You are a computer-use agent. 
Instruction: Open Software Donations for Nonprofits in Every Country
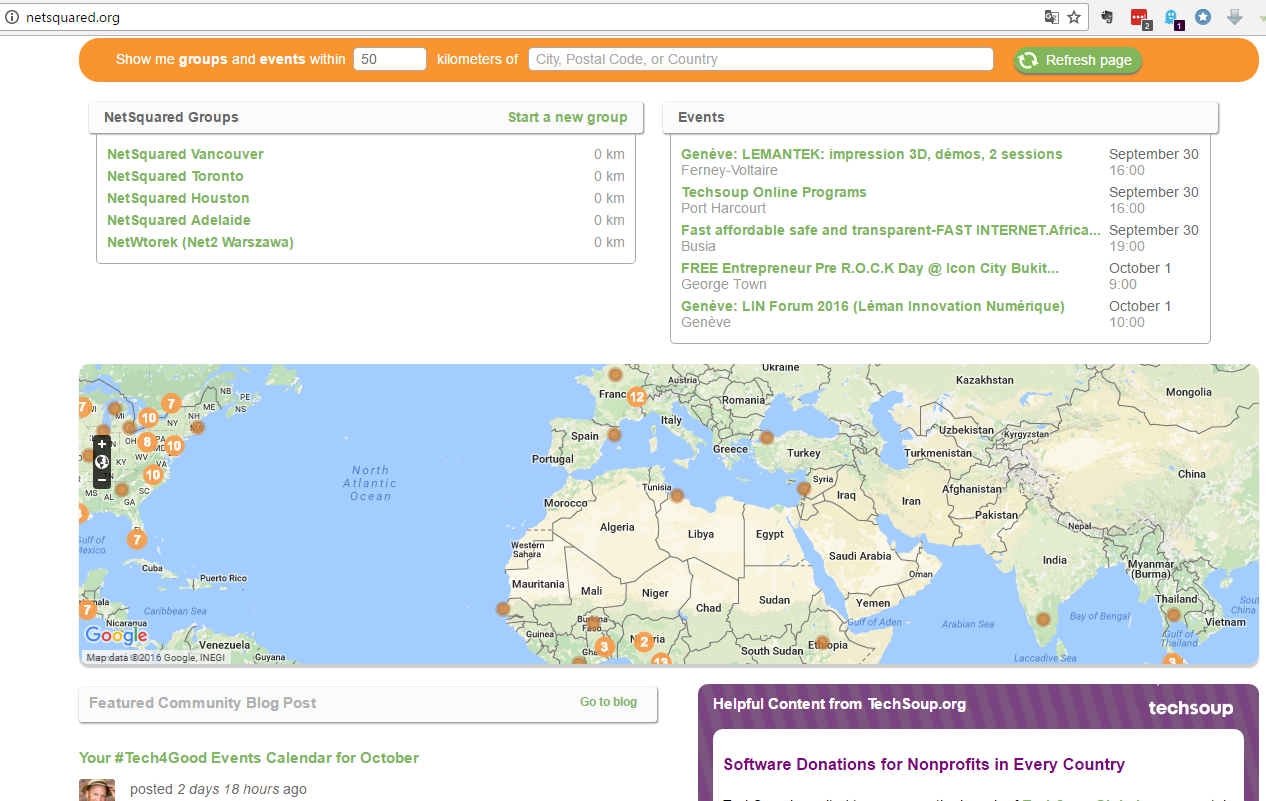pos(924,764)
